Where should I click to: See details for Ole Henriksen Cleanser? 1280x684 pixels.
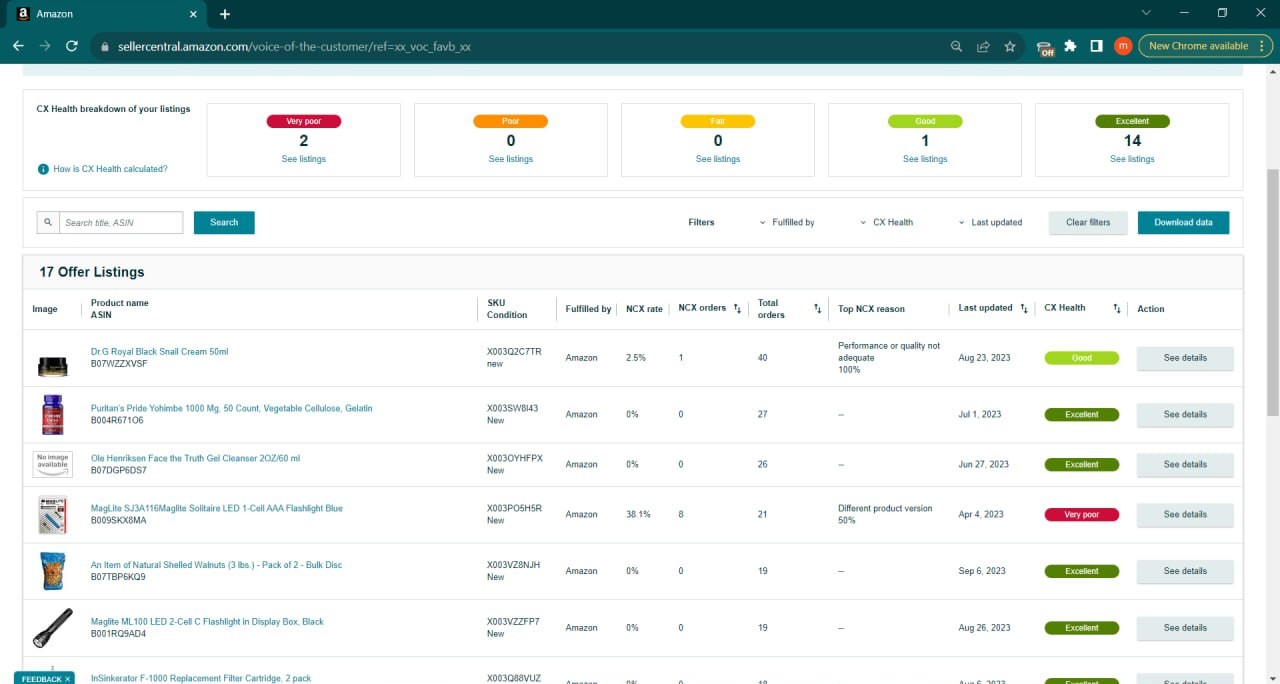click(1185, 464)
